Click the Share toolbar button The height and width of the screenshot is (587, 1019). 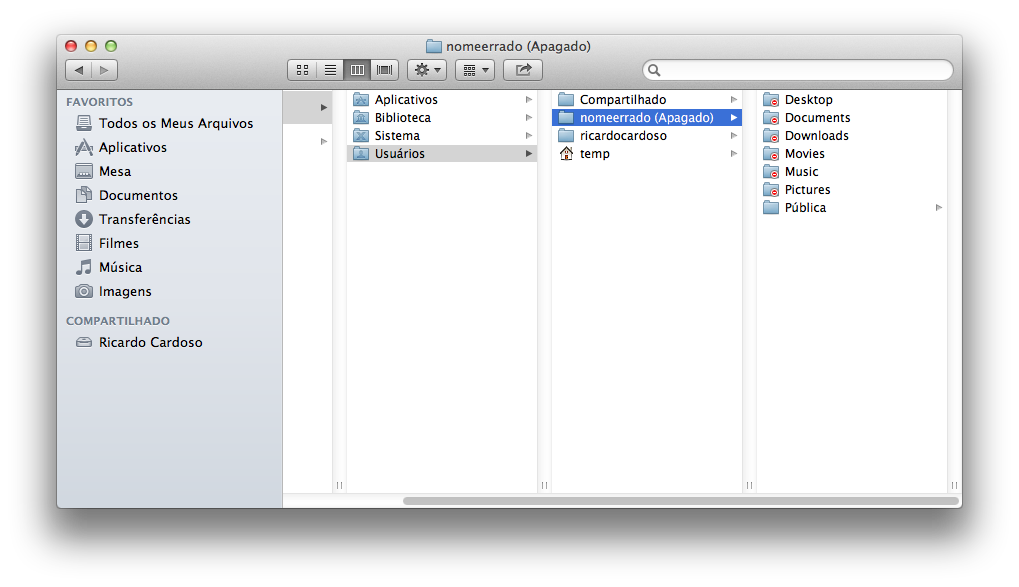522,70
